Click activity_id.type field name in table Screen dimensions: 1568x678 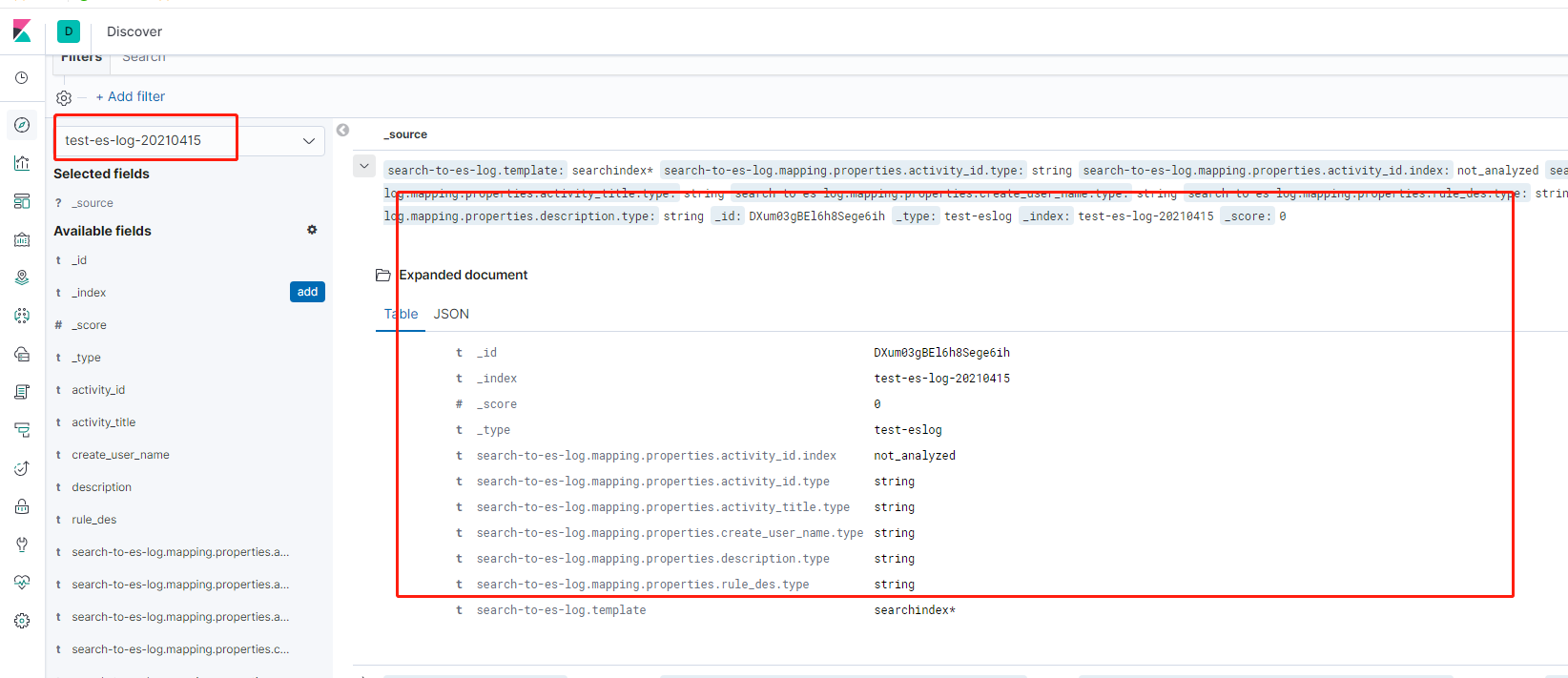click(x=653, y=482)
